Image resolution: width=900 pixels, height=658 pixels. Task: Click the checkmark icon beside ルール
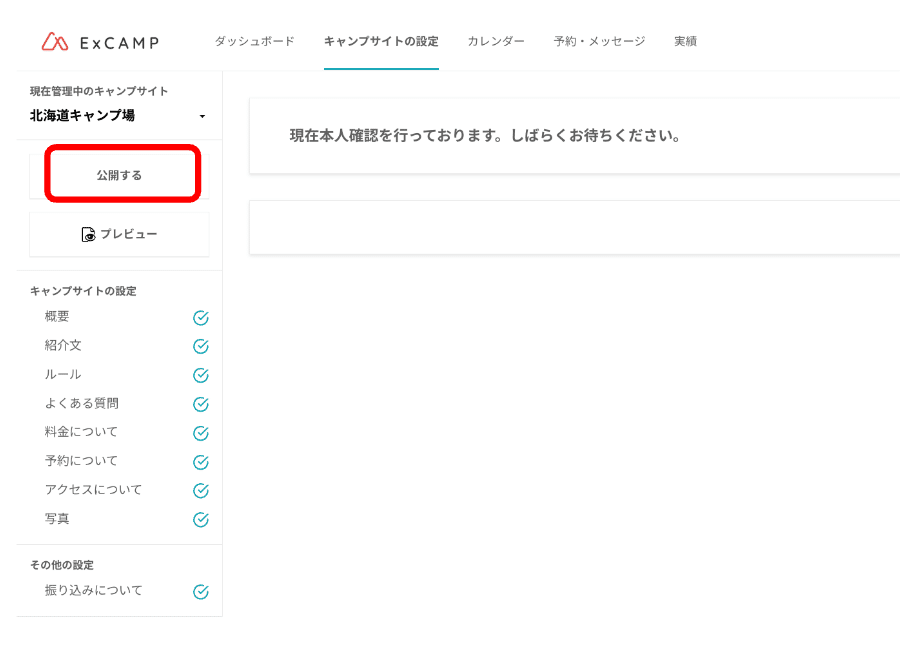click(x=201, y=375)
